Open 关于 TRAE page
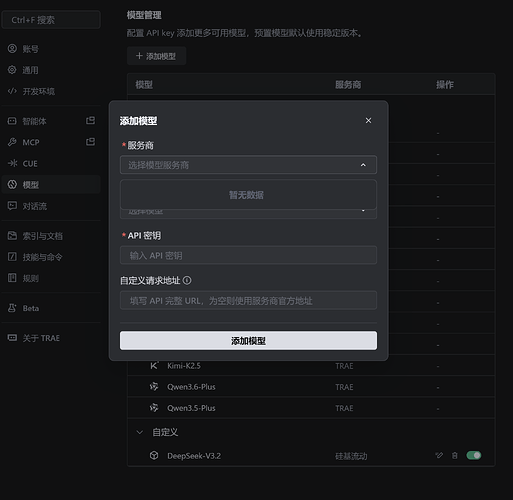The image size is (513, 500). click(x=51, y=338)
